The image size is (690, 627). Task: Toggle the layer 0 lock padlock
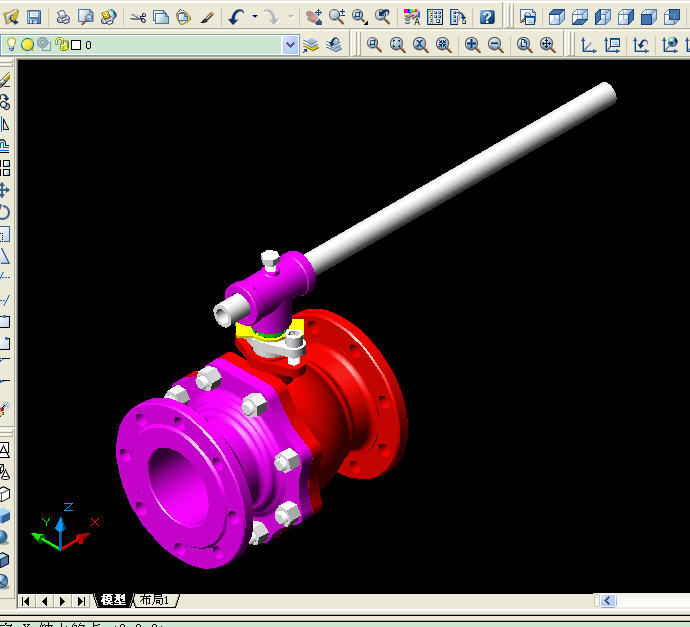[x=62, y=44]
